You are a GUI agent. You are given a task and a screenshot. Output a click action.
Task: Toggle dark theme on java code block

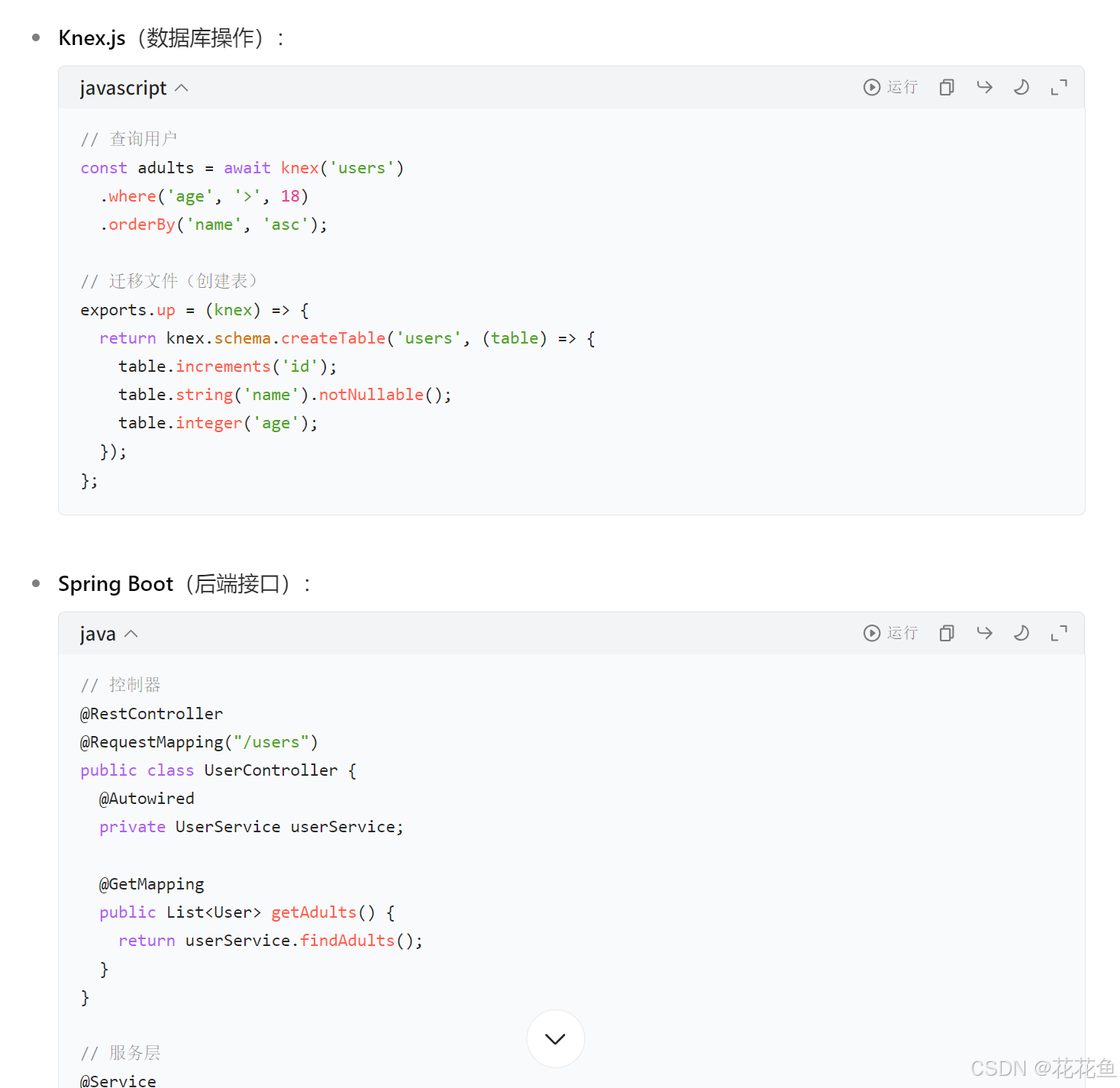(1022, 633)
